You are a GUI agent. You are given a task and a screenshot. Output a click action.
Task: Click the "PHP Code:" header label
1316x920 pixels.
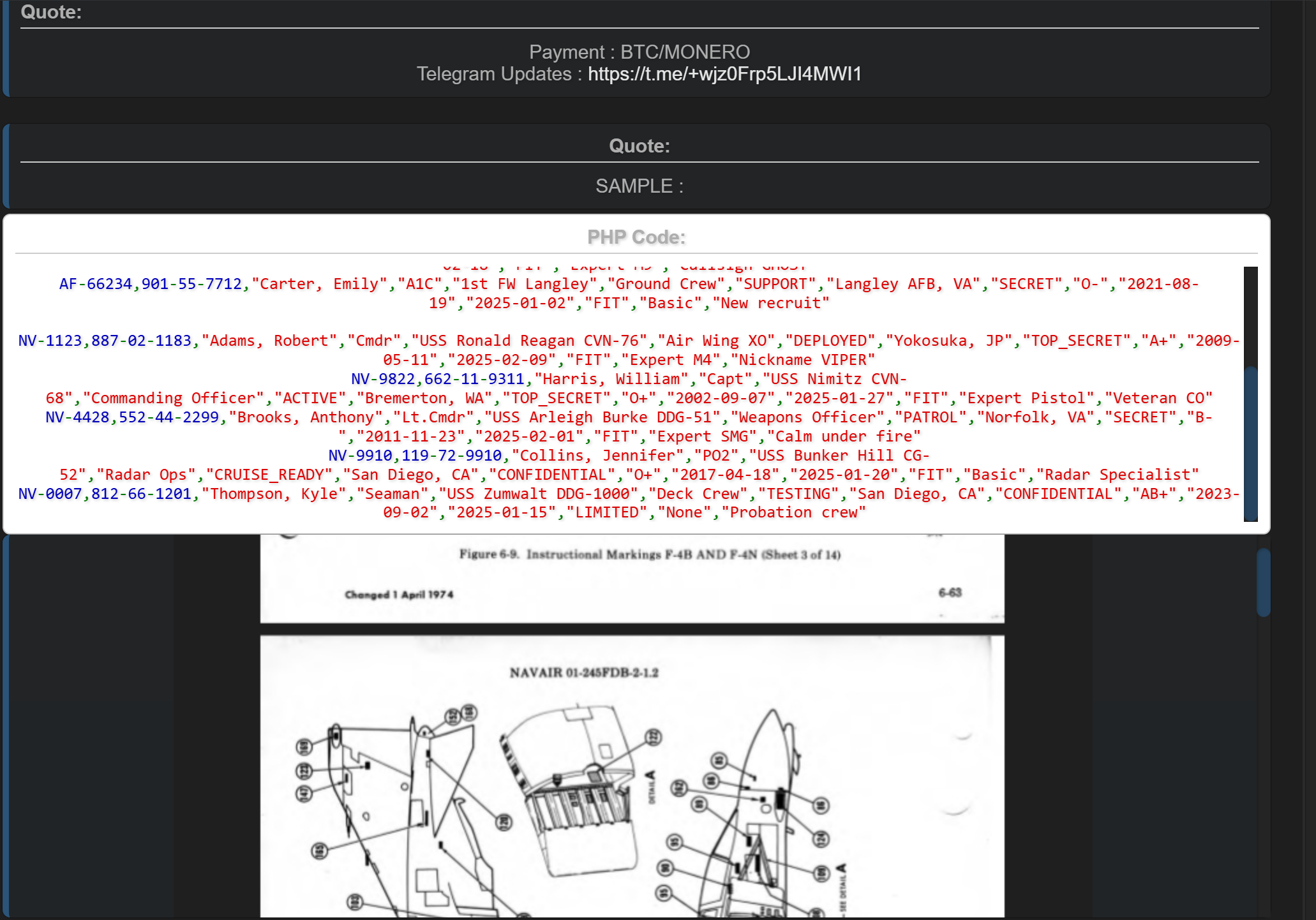[x=636, y=237]
